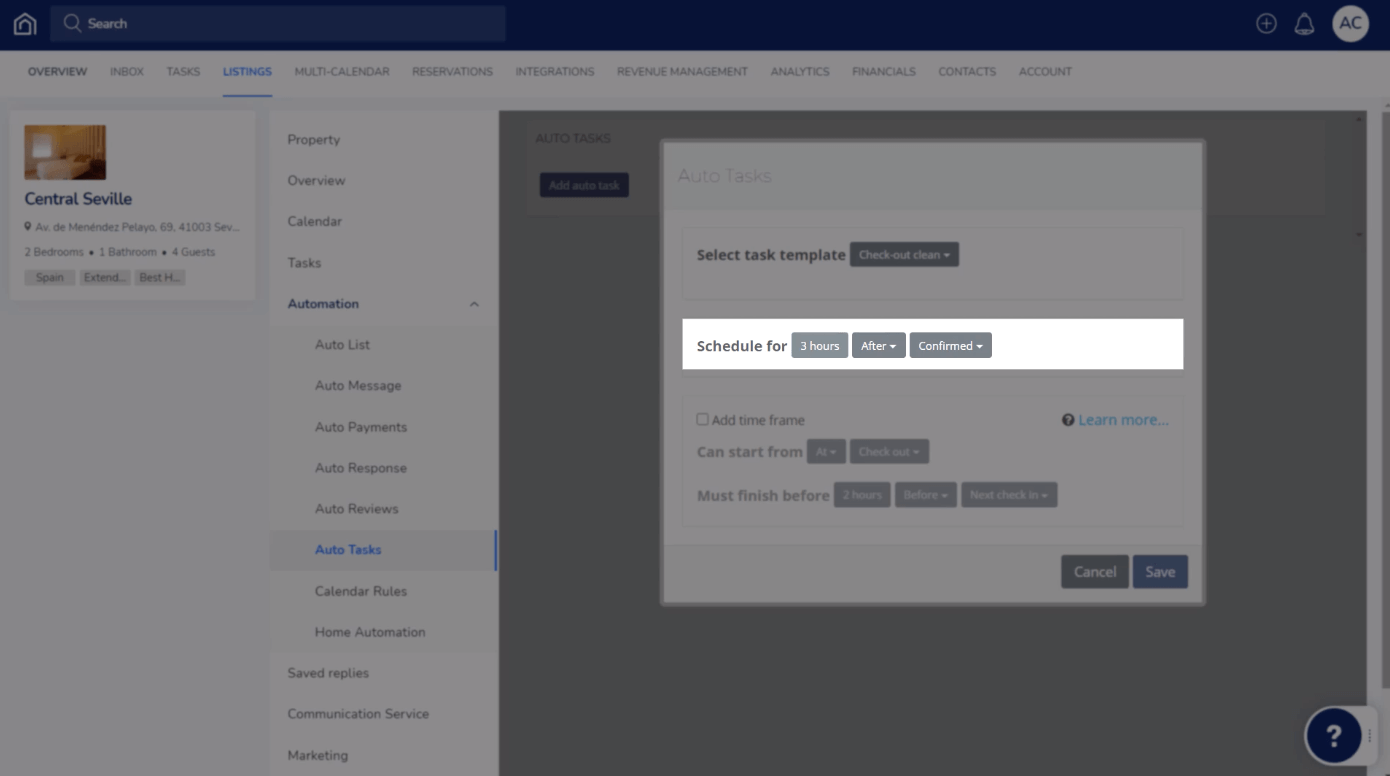
Task: Open the create new item plus icon
Action: (1266, 22)
